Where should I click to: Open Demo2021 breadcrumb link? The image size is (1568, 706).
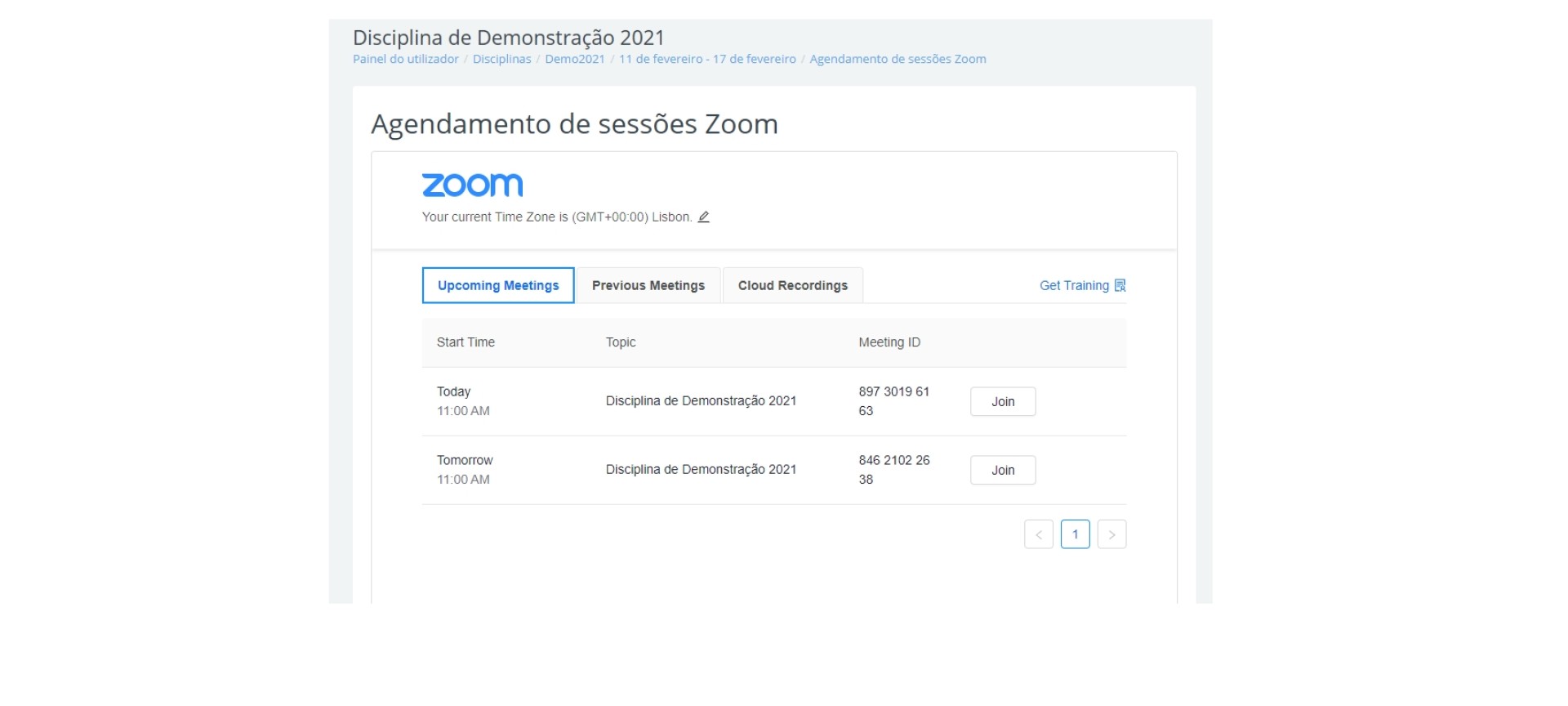click(575, 59)
